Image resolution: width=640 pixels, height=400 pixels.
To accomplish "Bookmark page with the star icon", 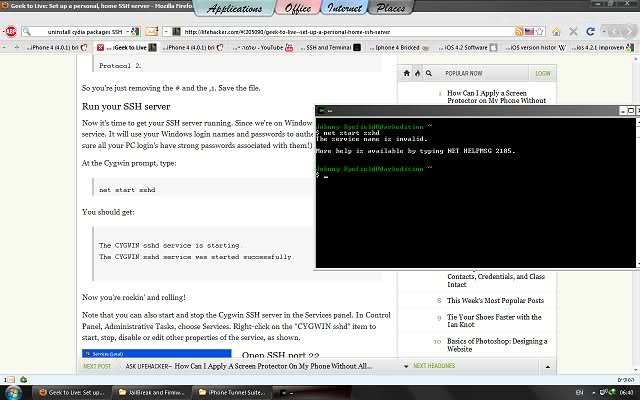I will [540, 31].
